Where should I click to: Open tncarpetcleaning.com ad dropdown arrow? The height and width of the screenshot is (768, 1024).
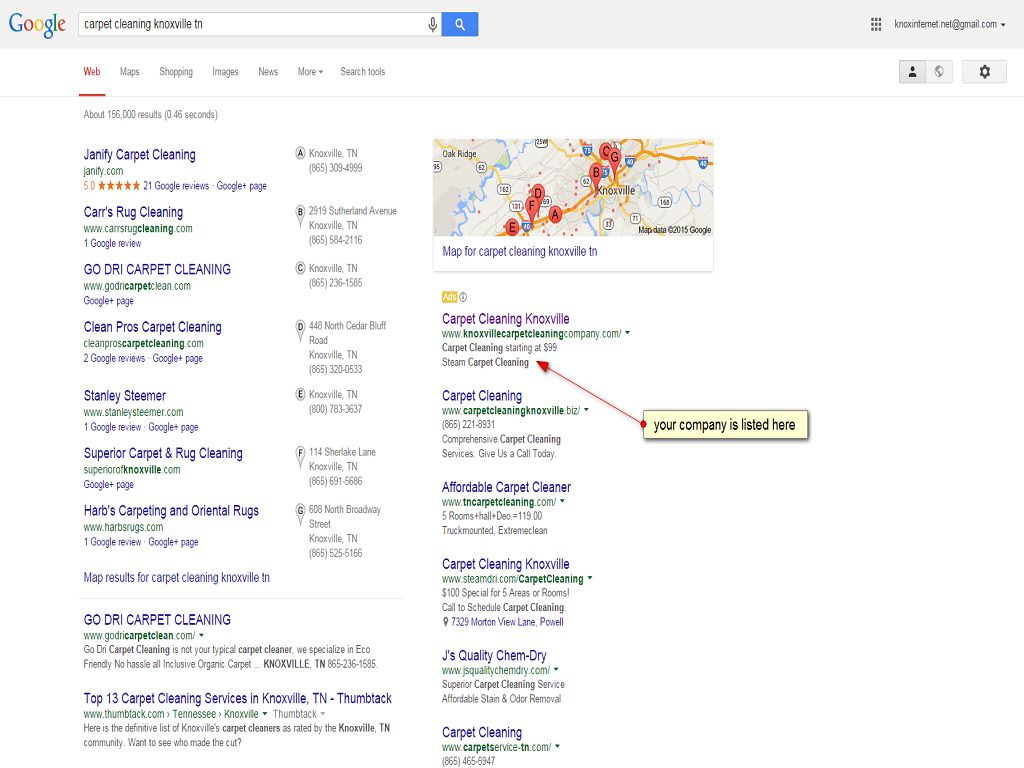(562, 501)
